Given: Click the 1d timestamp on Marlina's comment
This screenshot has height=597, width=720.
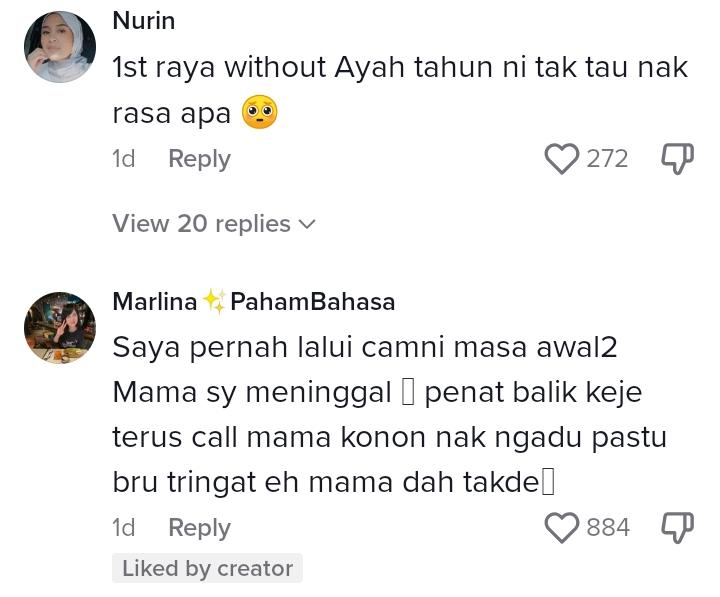Looking at the screenshot, I should point(123,527).
